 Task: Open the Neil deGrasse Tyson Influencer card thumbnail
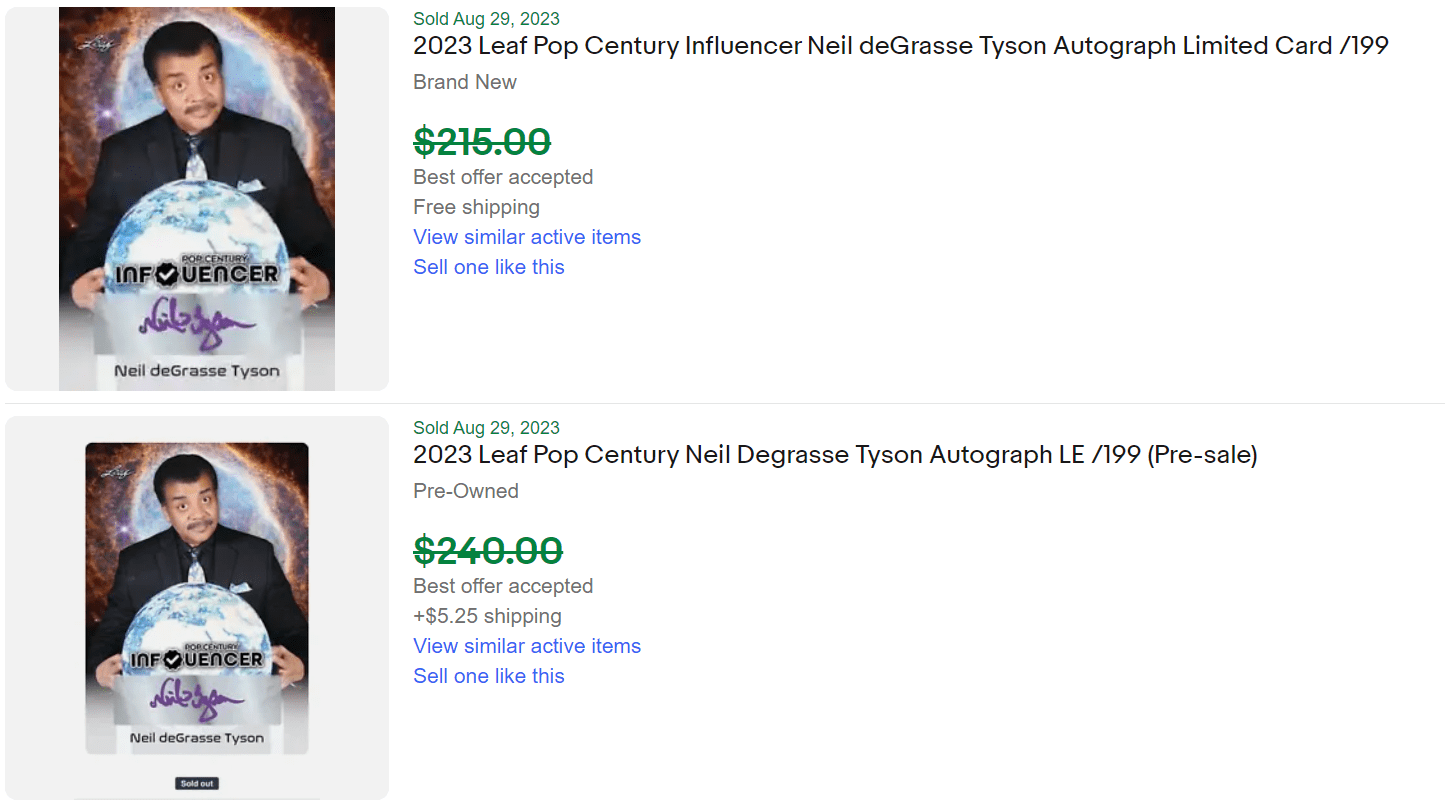tap(197, 197)
